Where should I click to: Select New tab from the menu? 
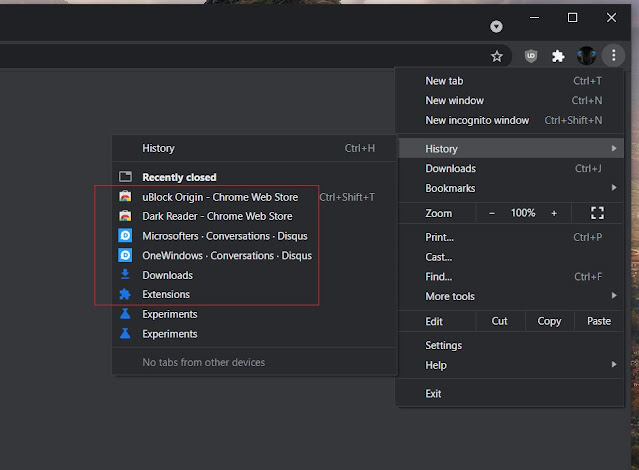point(509,81)
